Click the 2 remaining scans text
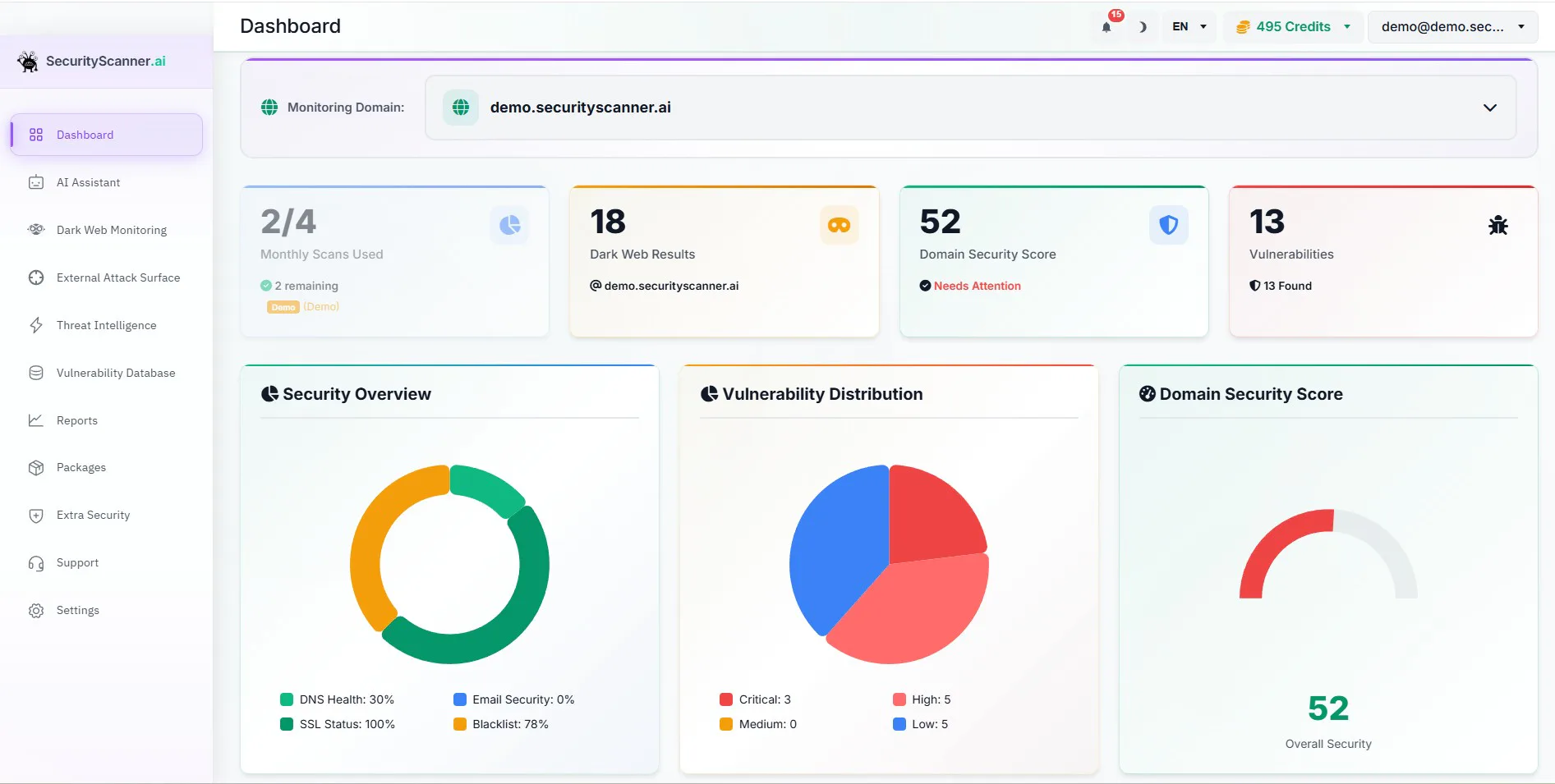 [306, 286]
